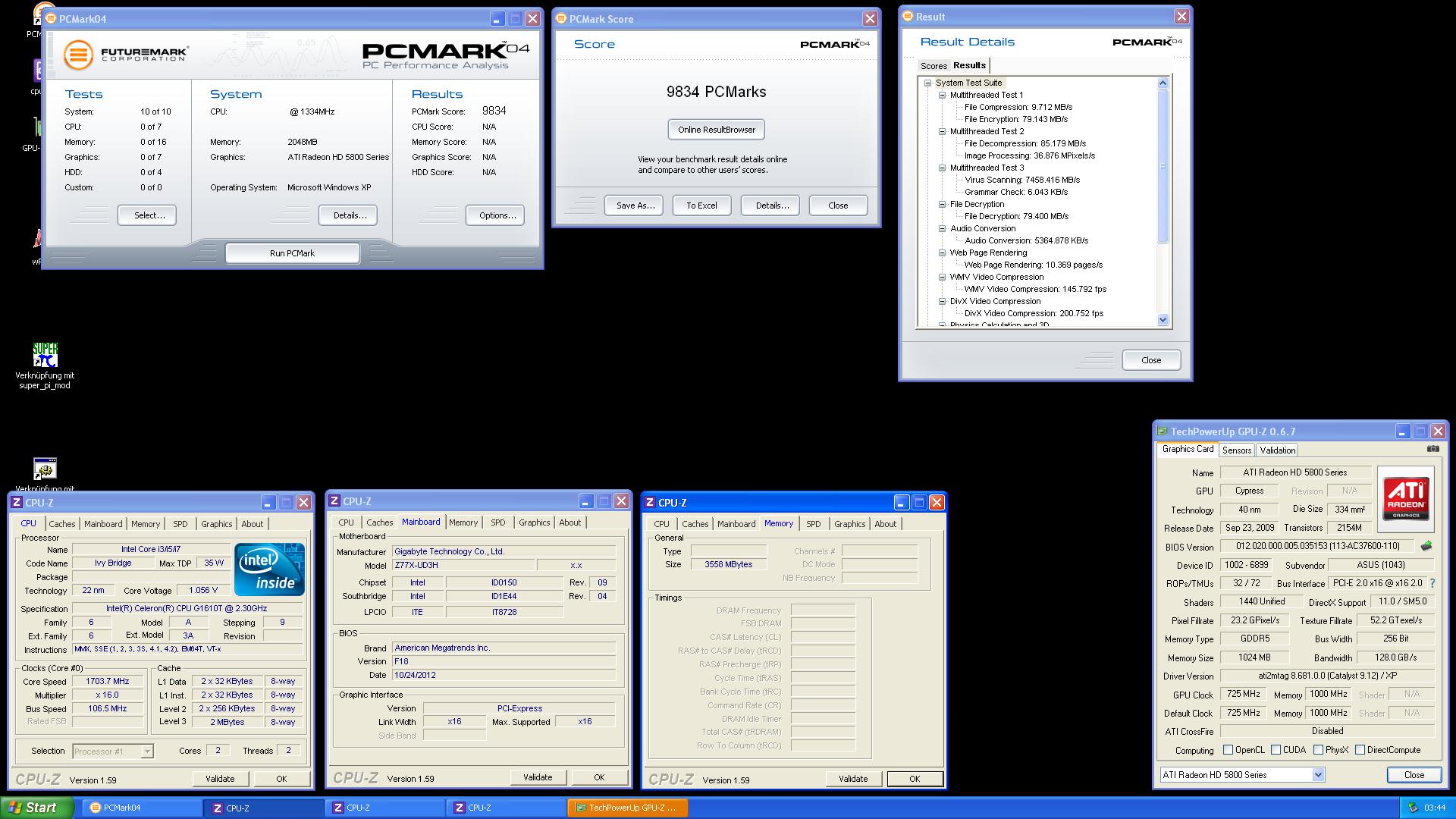Collapse the File Decryption node

click(942, 204)
